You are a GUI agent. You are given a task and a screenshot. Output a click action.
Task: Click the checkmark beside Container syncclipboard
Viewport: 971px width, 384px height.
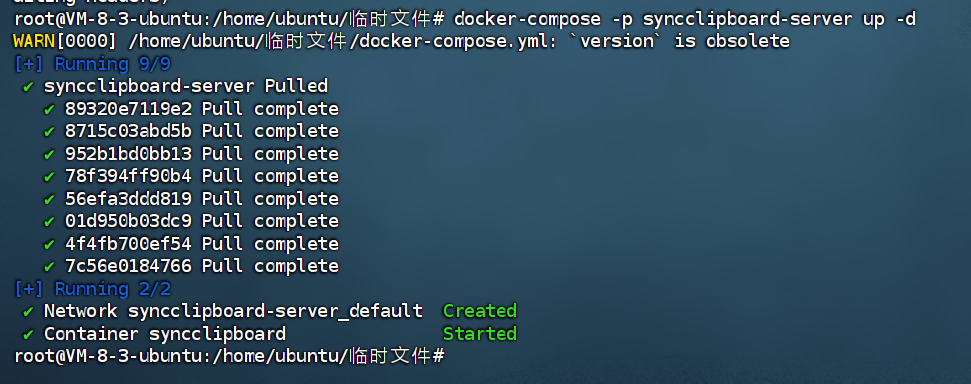(28, 334)
